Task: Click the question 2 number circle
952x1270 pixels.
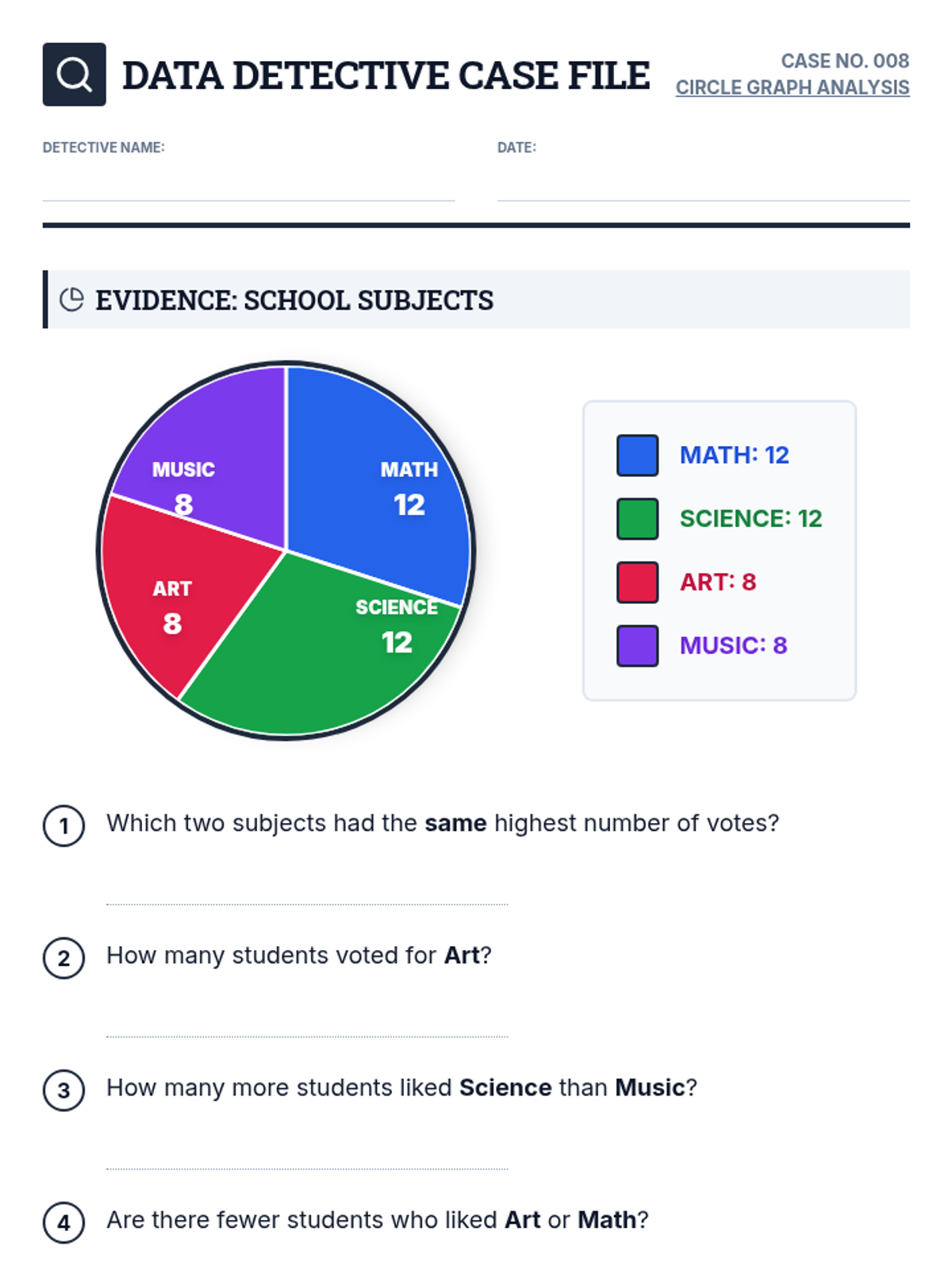Action: point(63,958)
